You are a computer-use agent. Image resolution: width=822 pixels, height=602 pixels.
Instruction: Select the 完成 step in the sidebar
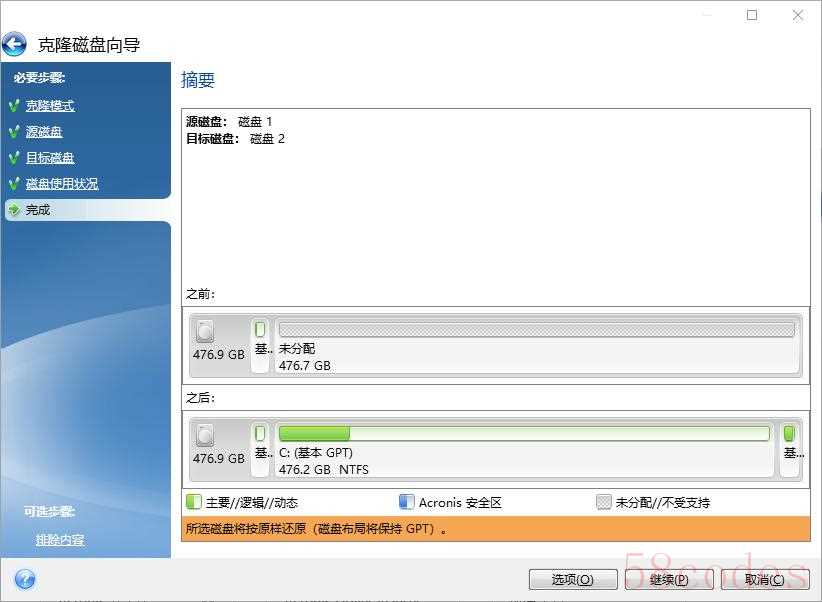(x=38, y=210)
